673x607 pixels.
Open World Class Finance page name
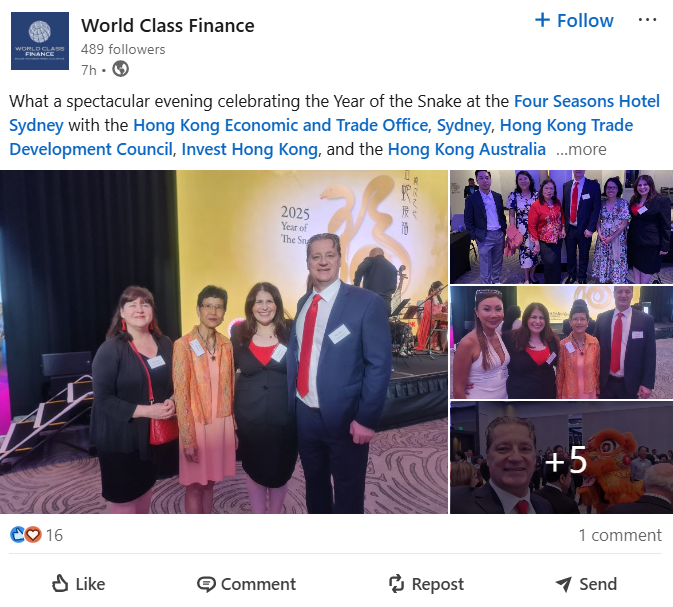point(168,26)
